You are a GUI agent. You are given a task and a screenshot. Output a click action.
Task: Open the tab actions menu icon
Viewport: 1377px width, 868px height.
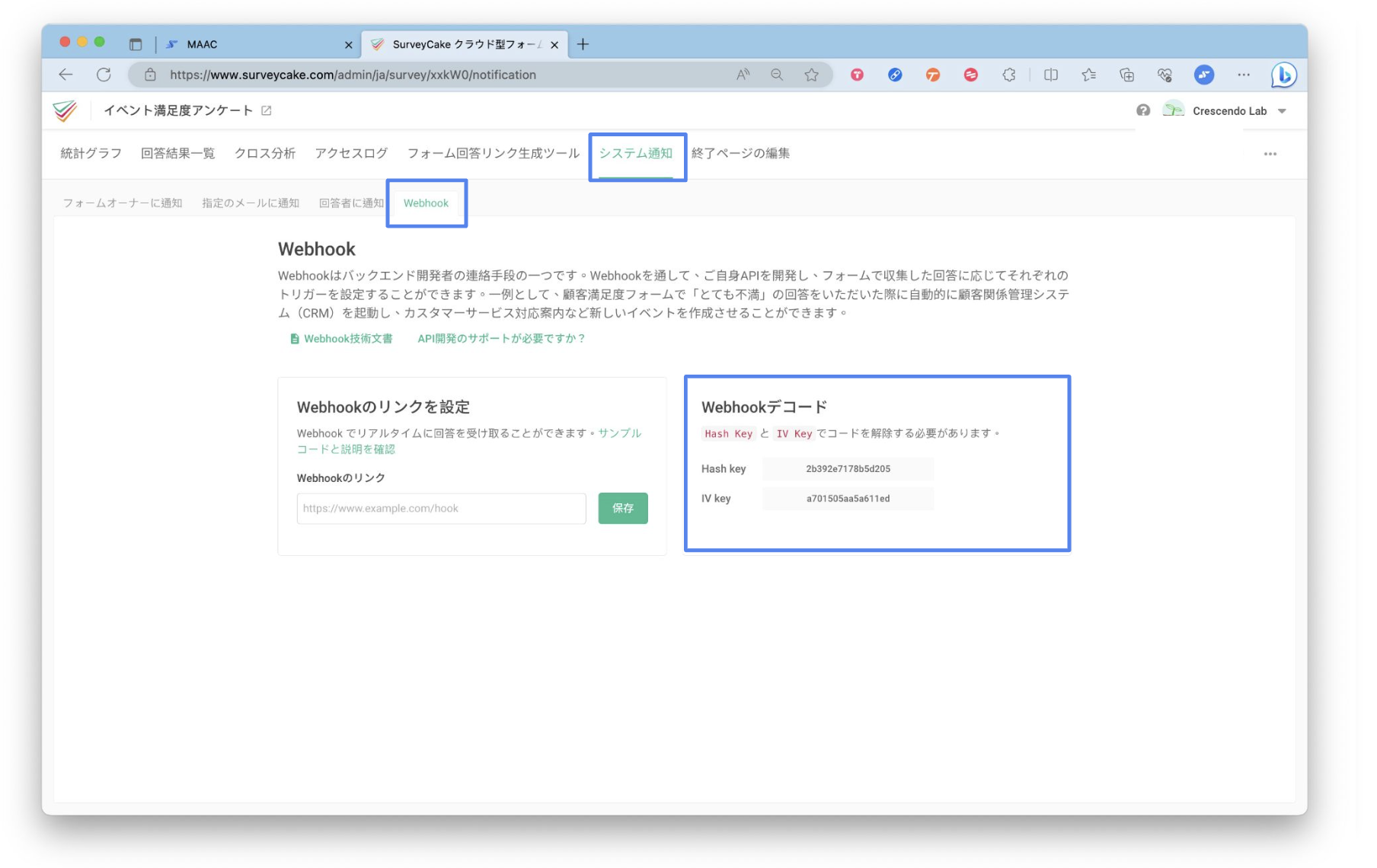[136, 44]
